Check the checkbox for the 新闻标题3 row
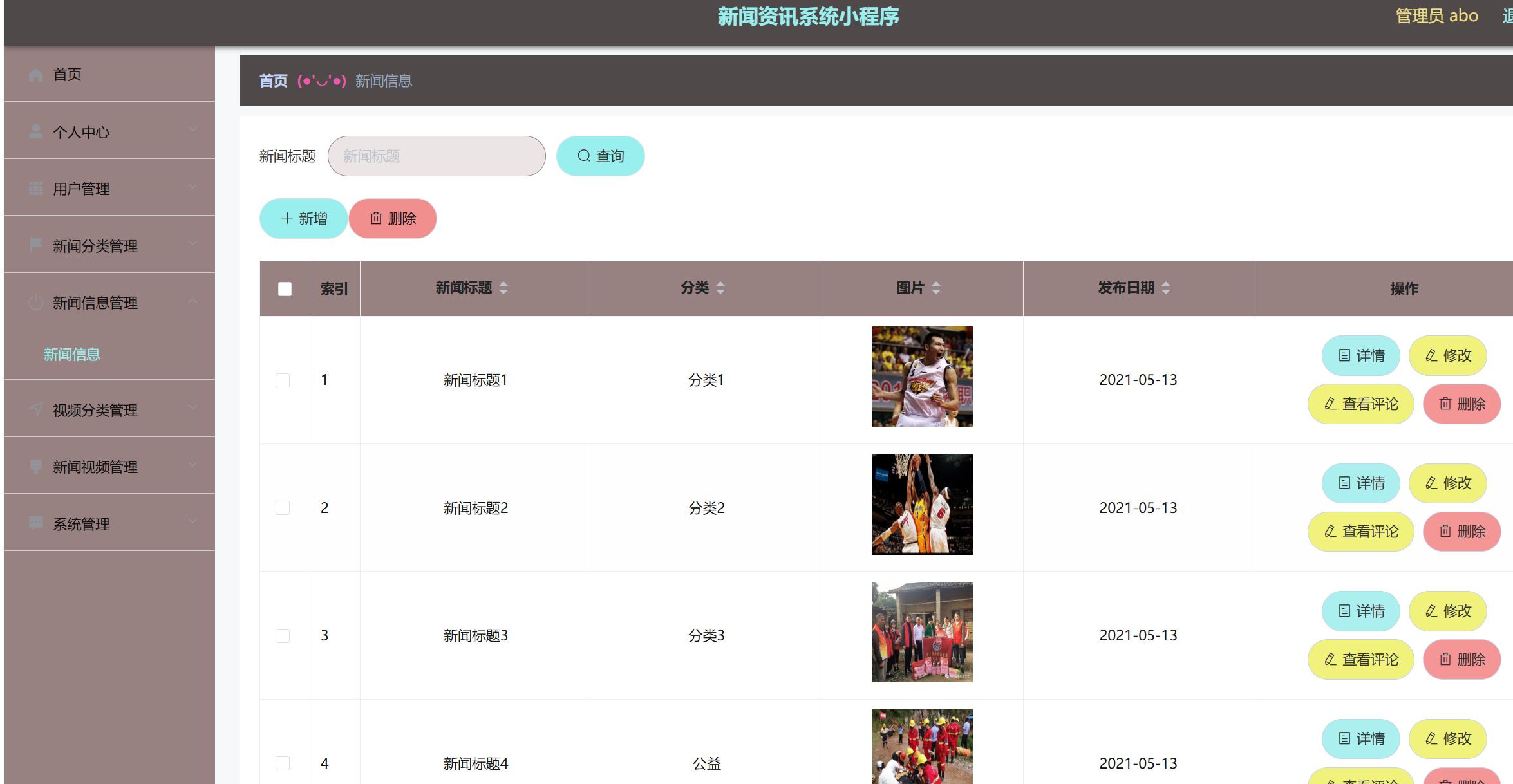Viewport: 1513px width, 784px height. [x=283, y=636]
